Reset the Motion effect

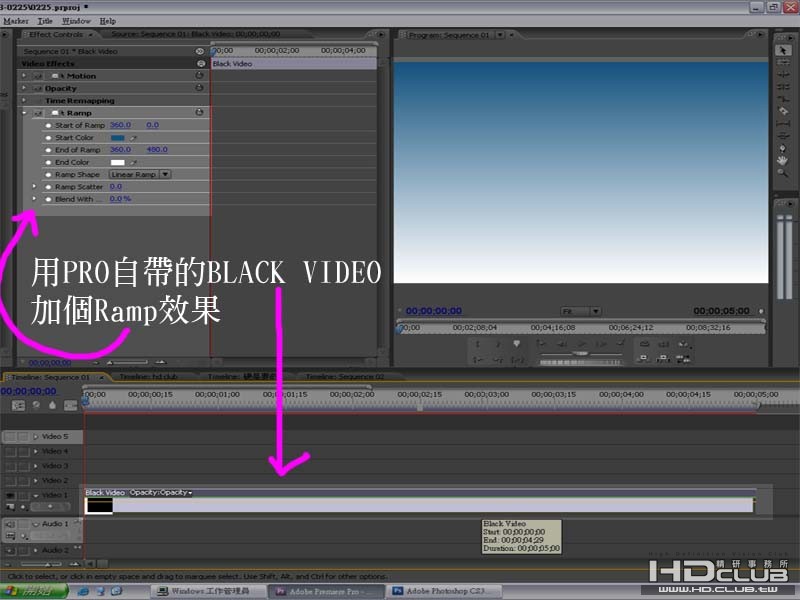pos(199,76)
